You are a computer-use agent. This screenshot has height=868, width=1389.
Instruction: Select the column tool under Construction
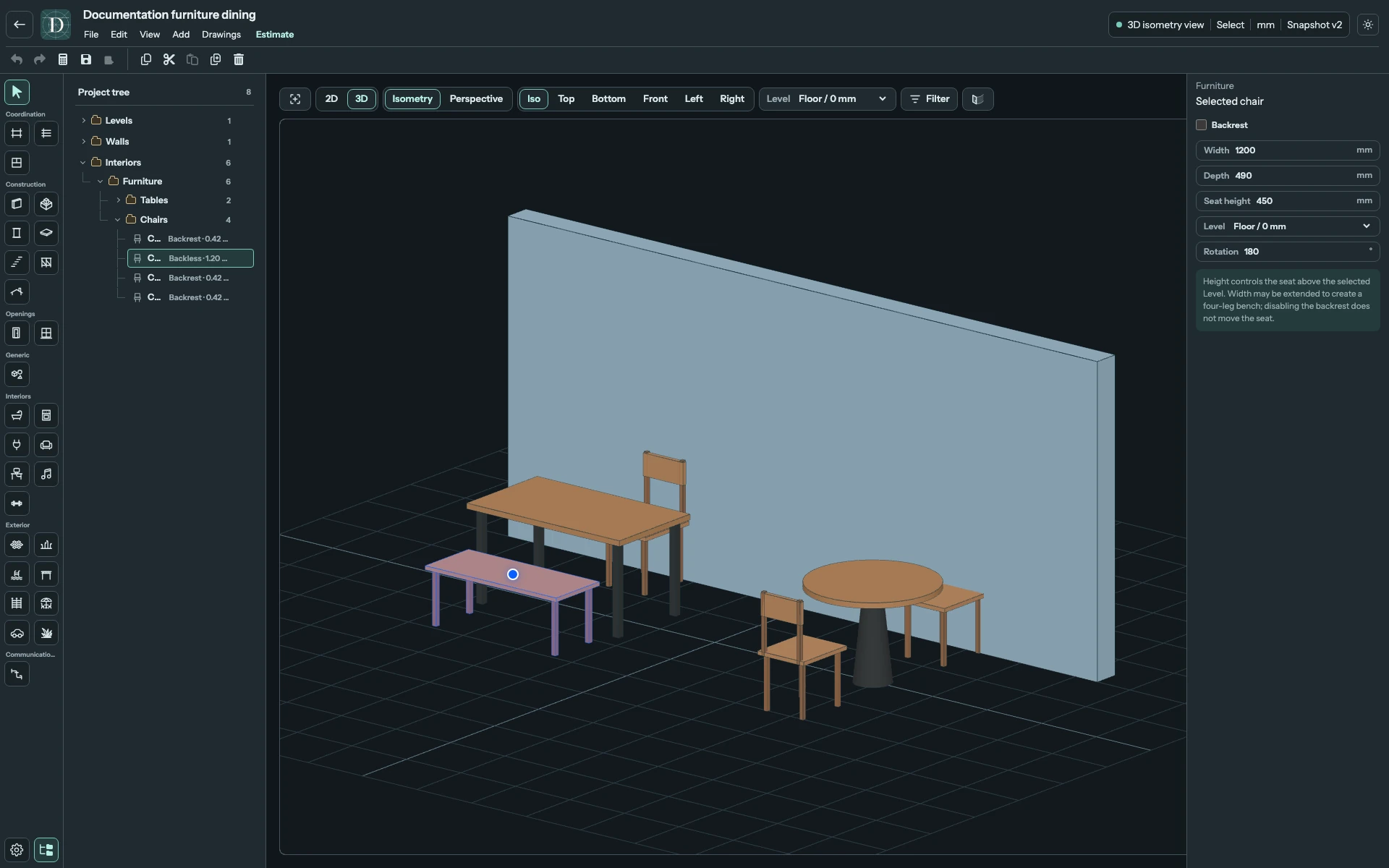click(17, 233)
